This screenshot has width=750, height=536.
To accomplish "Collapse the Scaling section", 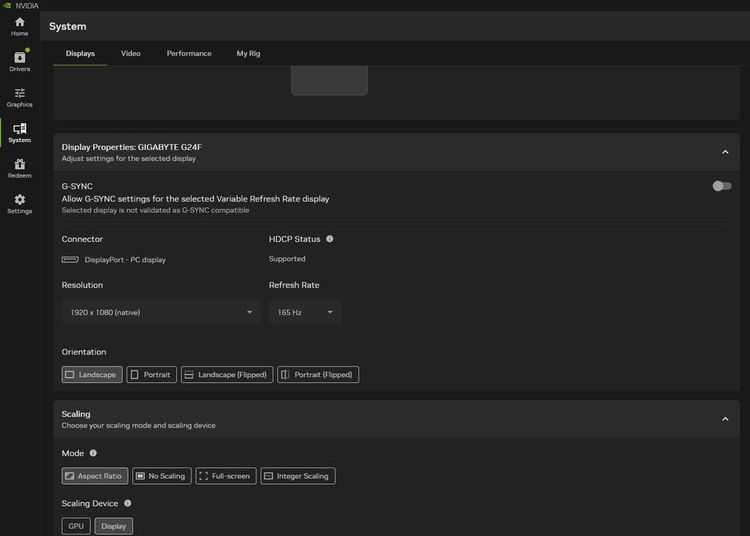I will tap(725, 419).
